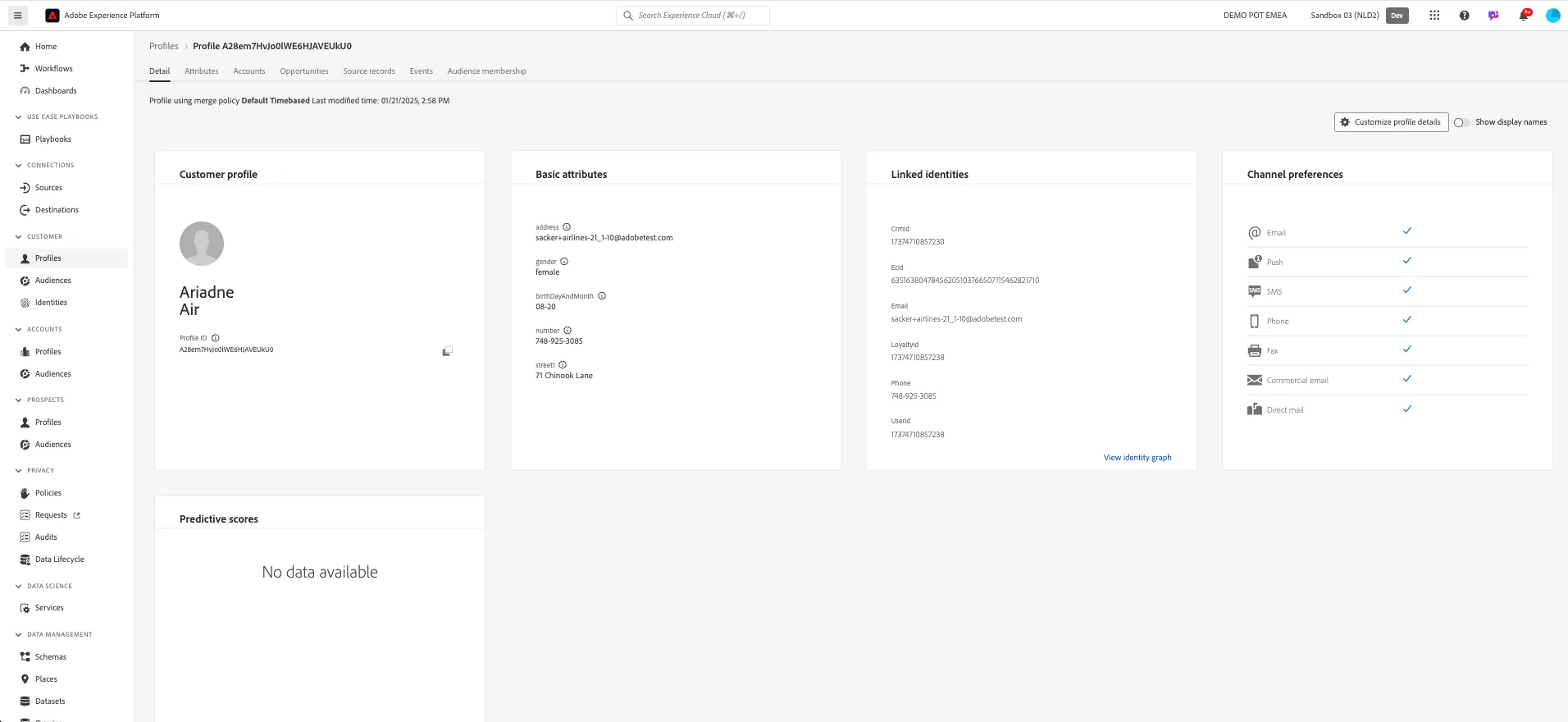
Task: Focus the Search Experience Cloud field
Action: point(693,16)
